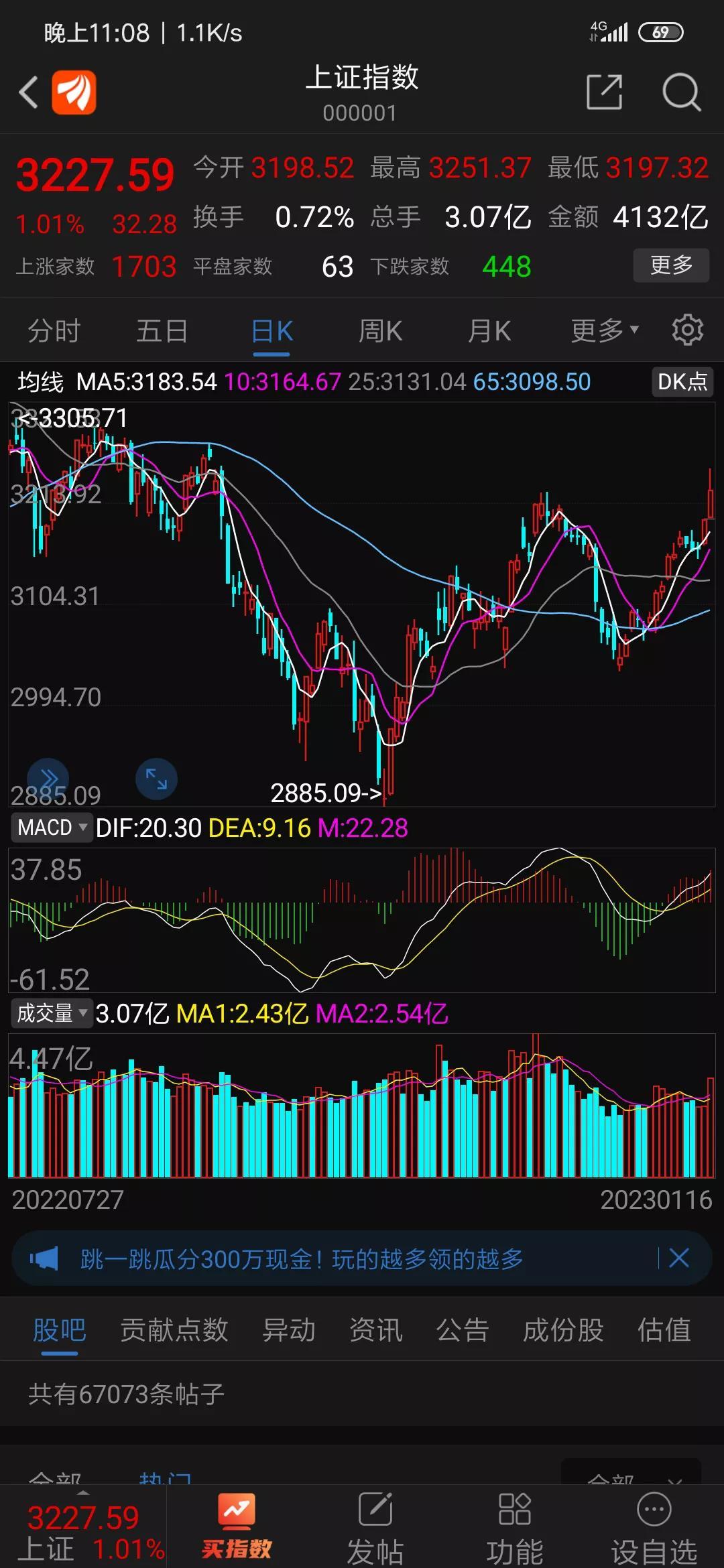This screenshot has width=724, height=1568.
Task: Open the 更多 chart period dropdown
Action: pyautogui.click(x=605, y=330)
